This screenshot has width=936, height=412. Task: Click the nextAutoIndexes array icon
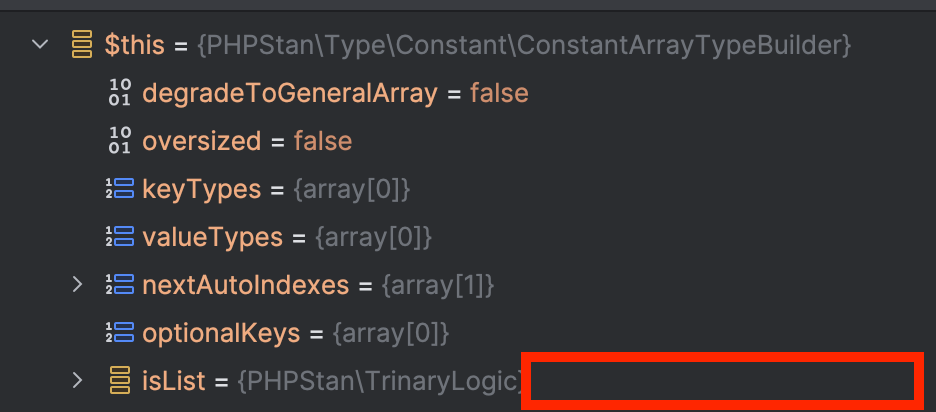pos(119,285)
